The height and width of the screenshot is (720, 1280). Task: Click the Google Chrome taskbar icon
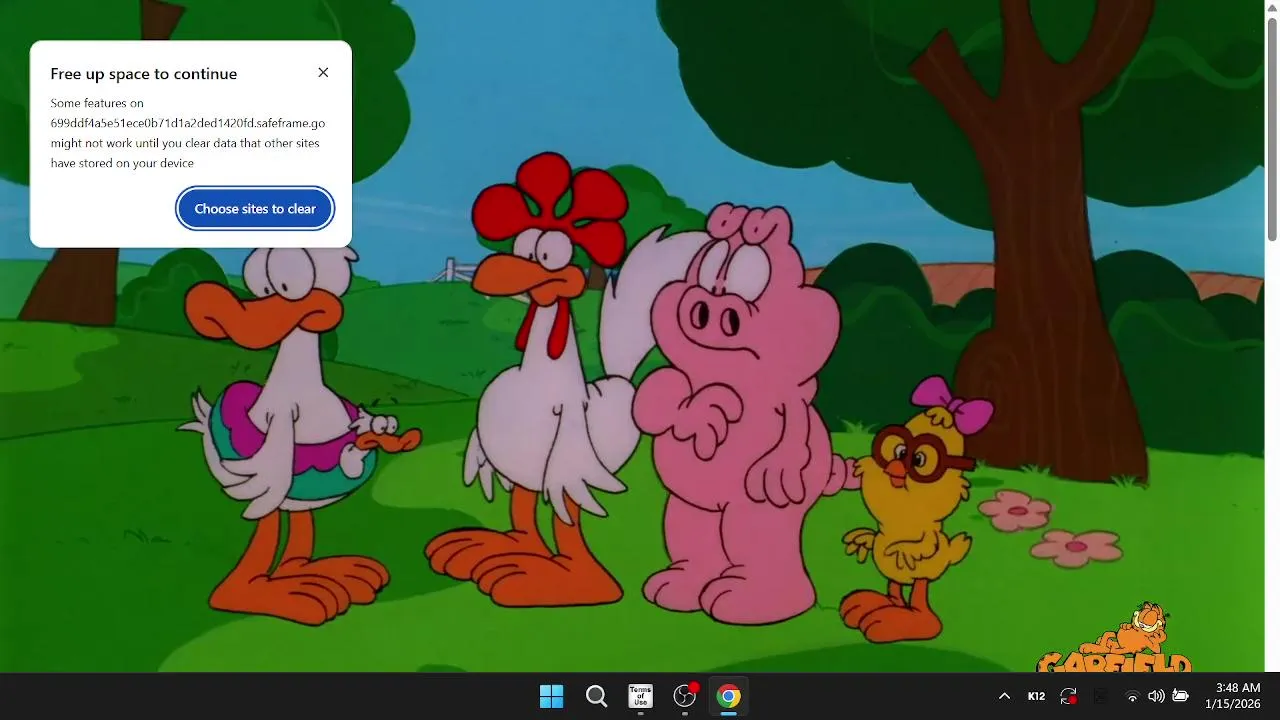[x=729, y=696]
